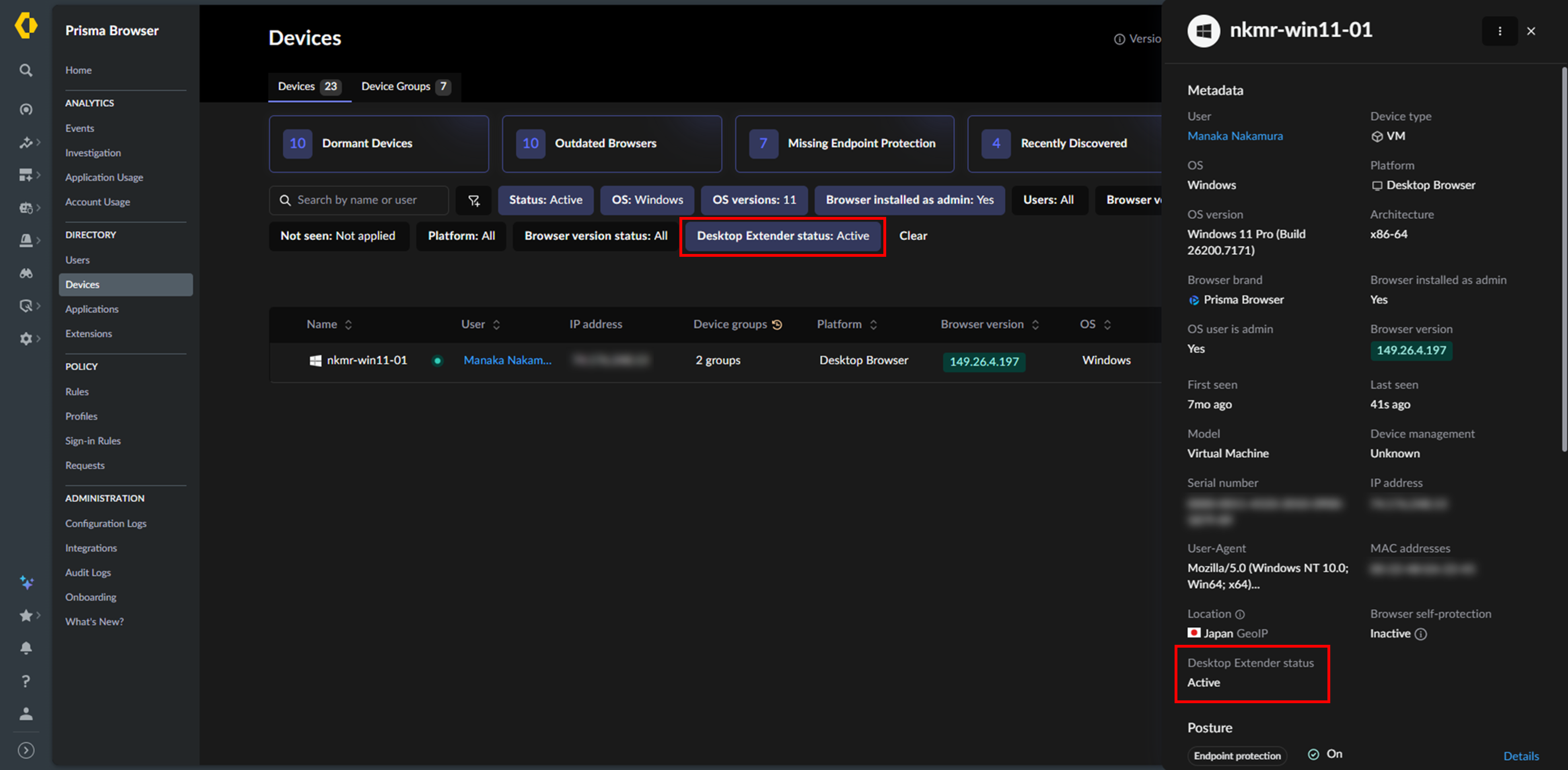Open the OS: Windows filter

(647, 200)
